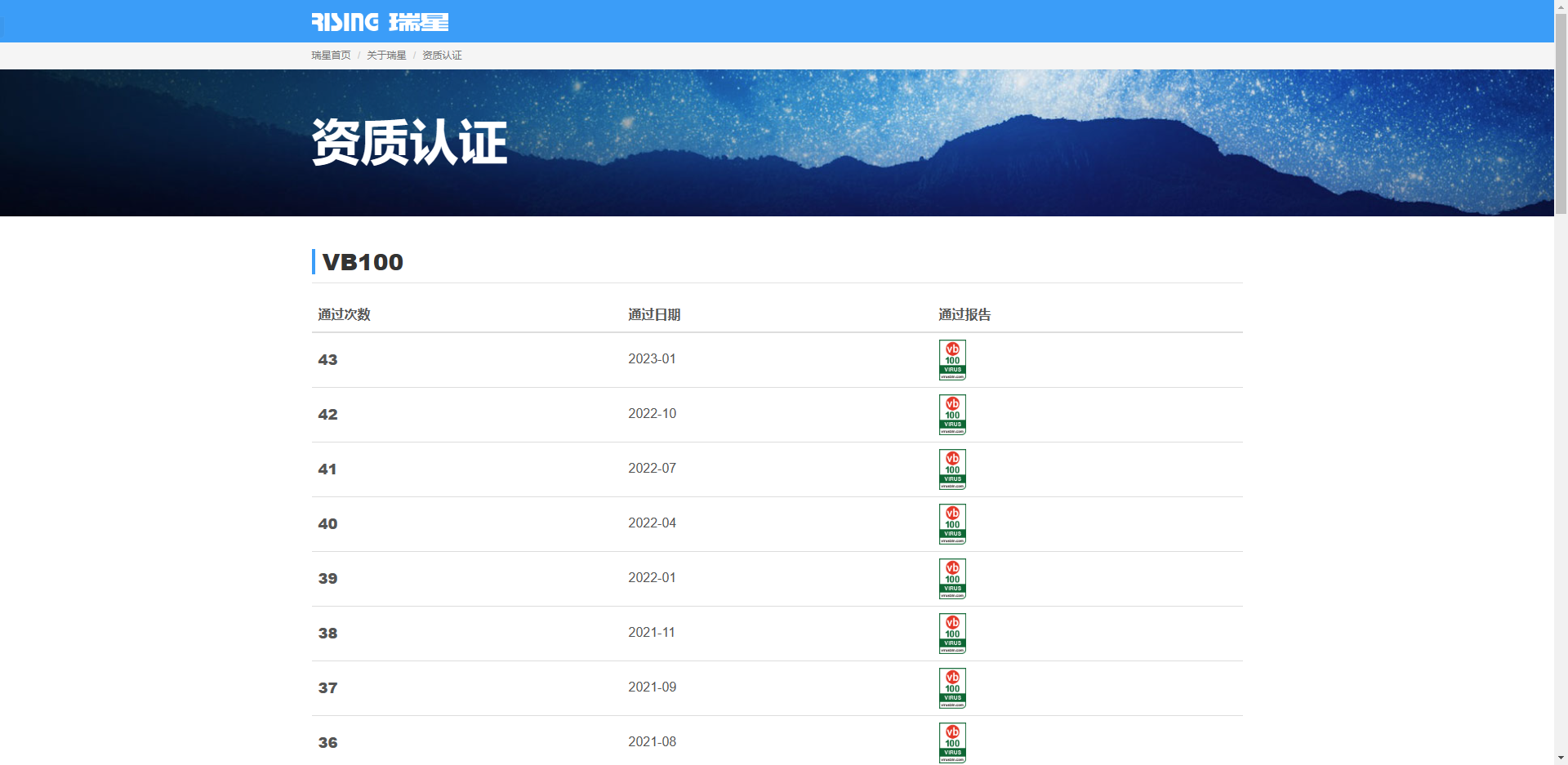Click the scrollbar down arrow
This screenshot has width=1568, height=765.
click(x=1561, y=758)
